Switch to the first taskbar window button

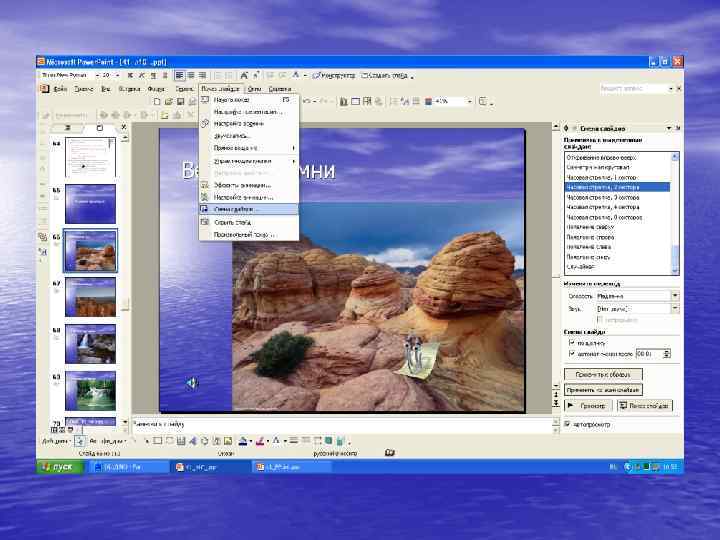point(127,467)
